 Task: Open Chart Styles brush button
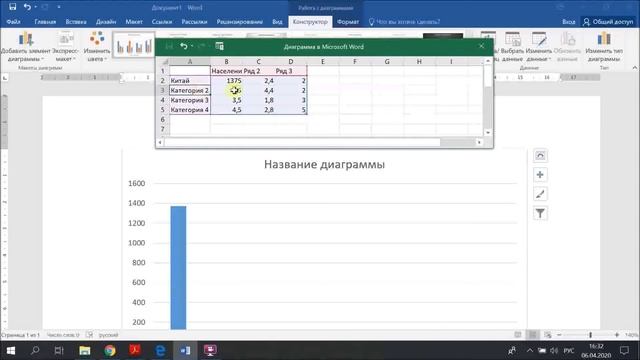pos(540,194)
